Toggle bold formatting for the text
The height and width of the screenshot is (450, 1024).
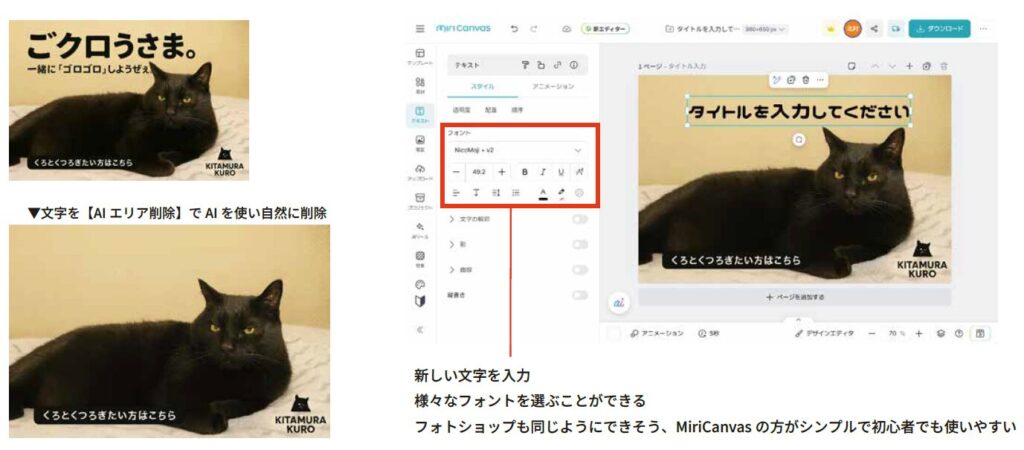click(x=524, y=172)
